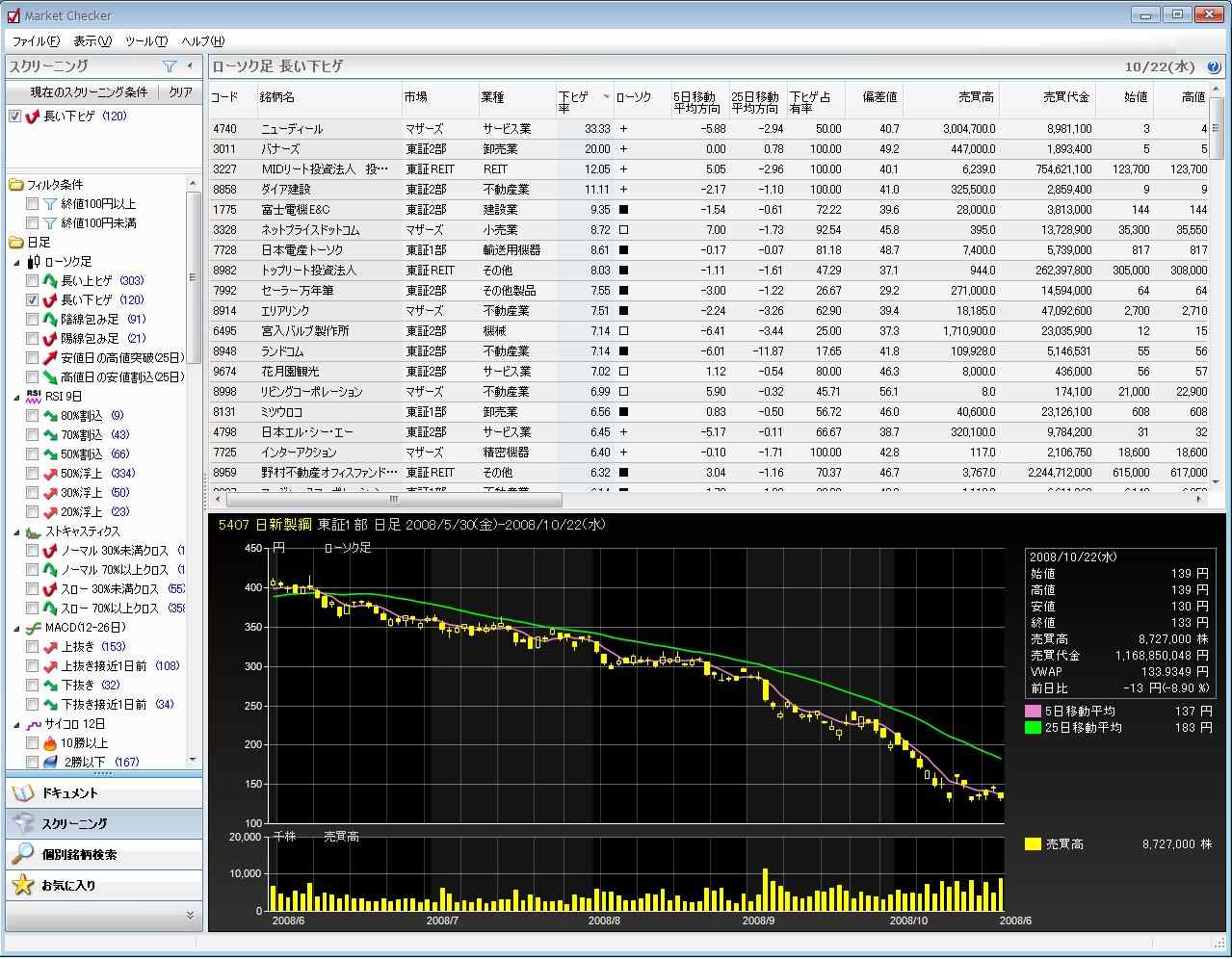Enable the 30%浮上 (50) checkbox
The width and height of the screenshot is (1232, 959).
pyautogui.click(x=33, y=493)
